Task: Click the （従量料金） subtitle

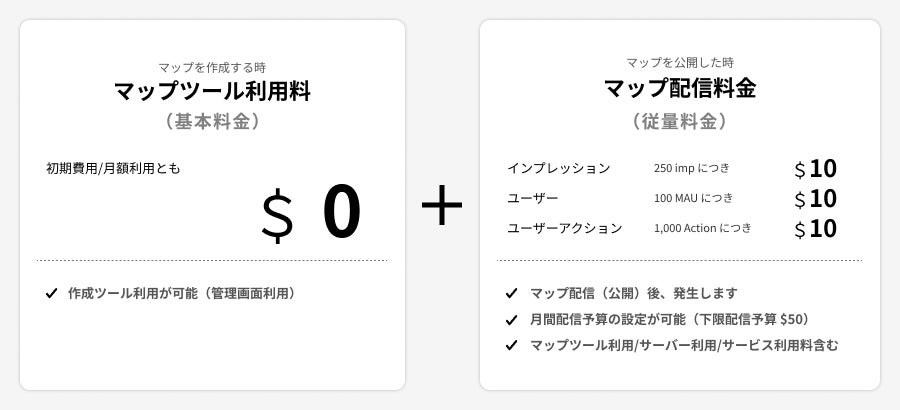Action: click(x=679, y=122)
